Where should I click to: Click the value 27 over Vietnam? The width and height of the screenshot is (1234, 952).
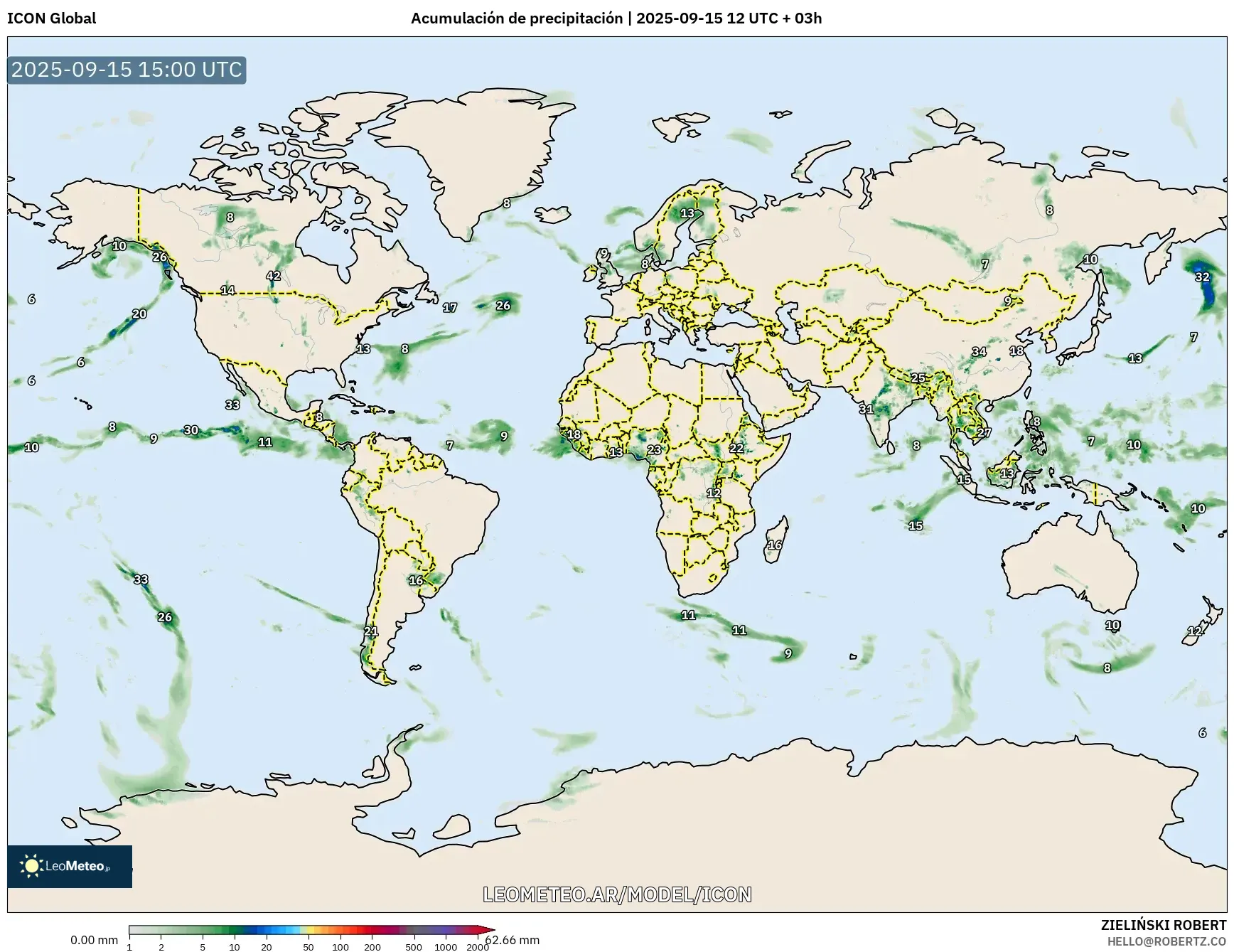point(984,432)
